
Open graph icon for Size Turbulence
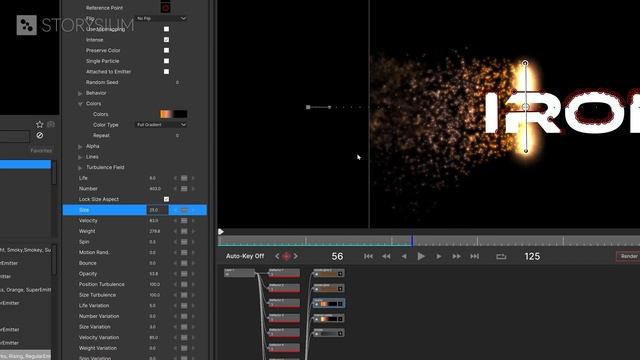pos(184,295)
